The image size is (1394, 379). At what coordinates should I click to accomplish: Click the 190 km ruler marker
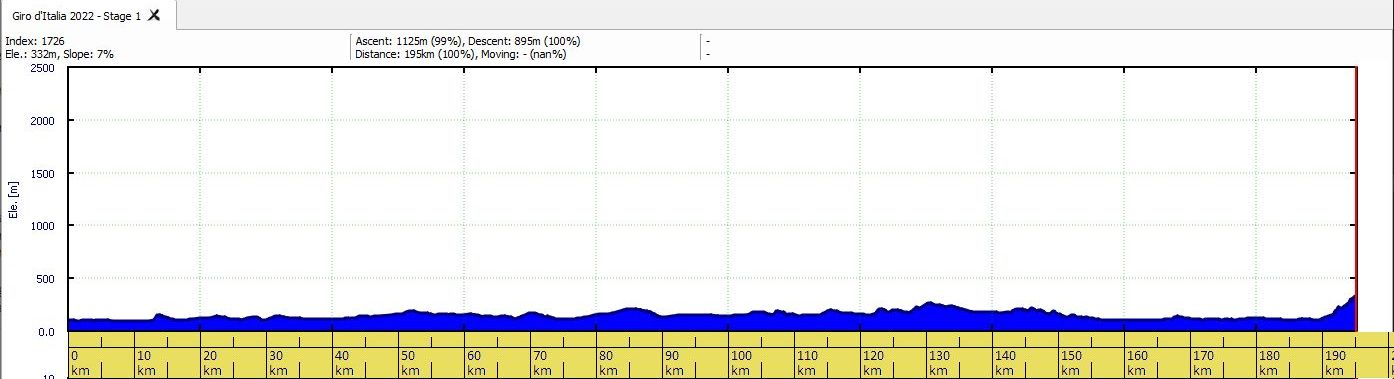[x=1335, y=363]
